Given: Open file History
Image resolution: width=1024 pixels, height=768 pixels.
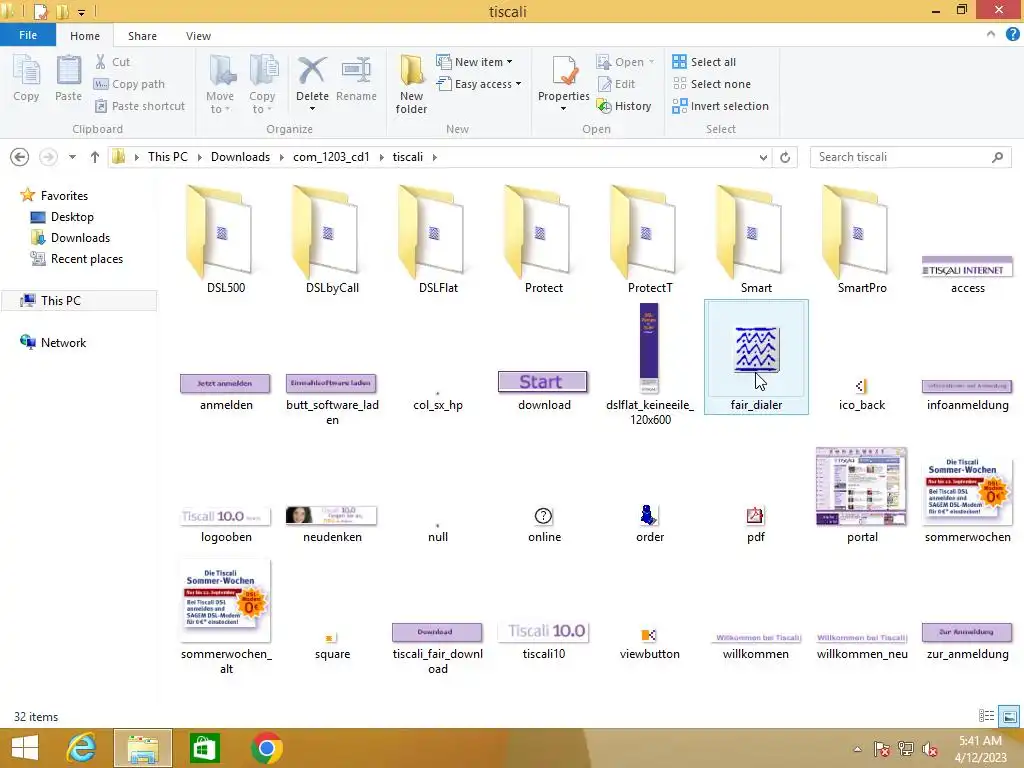Looking at the screenshot, I should 624,106.
